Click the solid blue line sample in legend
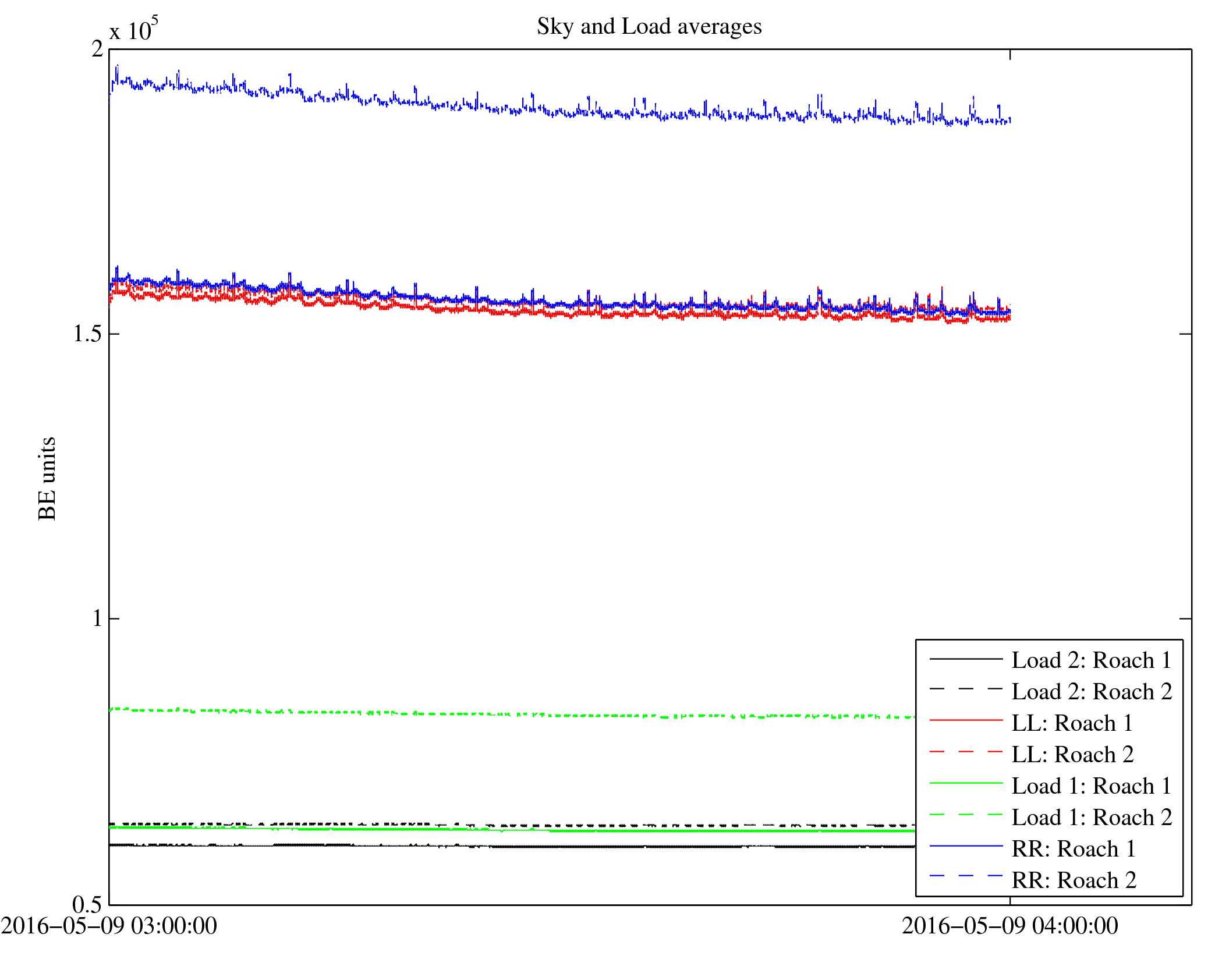This screenshot has width=1208, height=980. [x=966, y=846]
